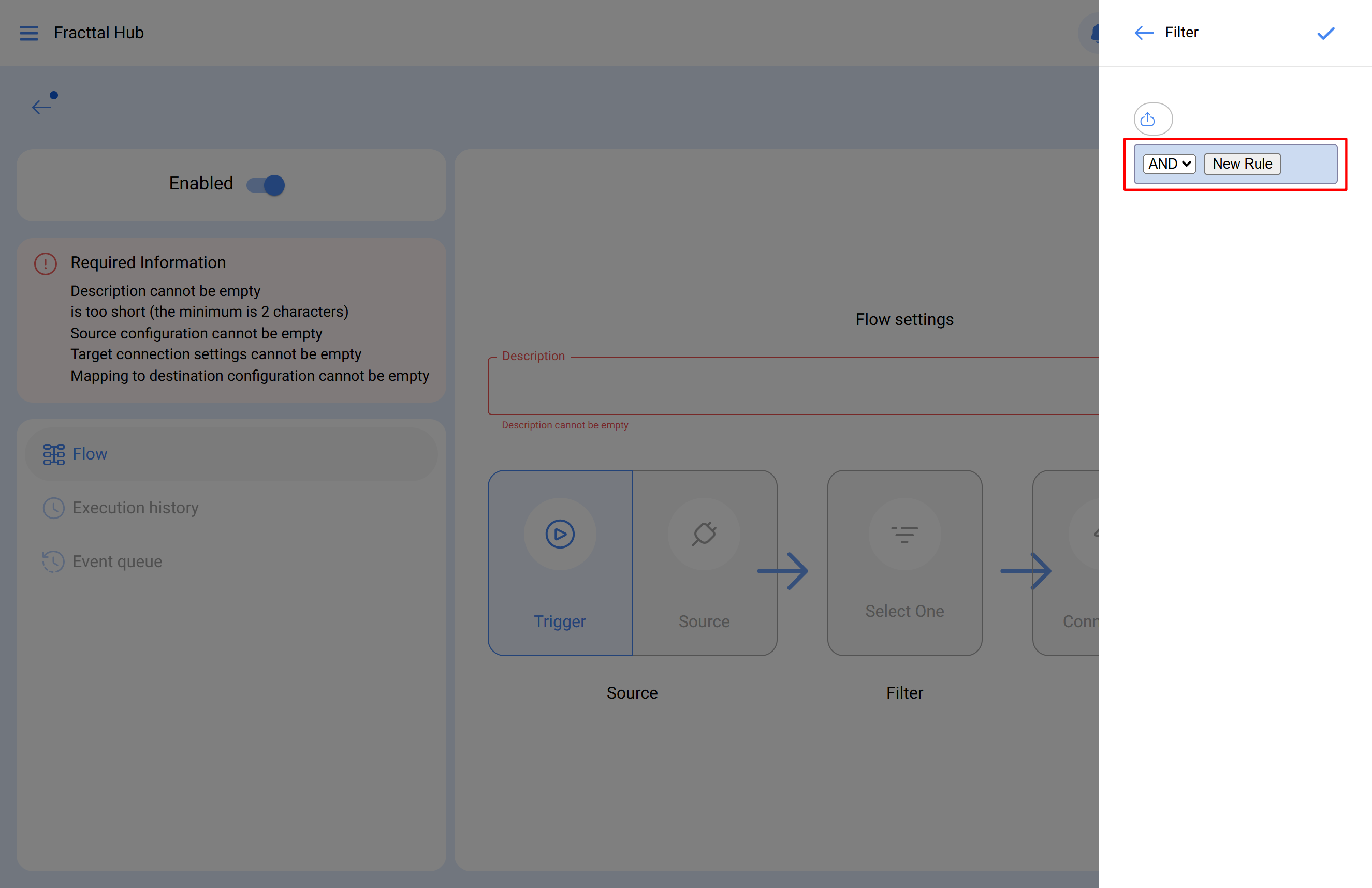Click the notification bell icon
Screen dimensions: 1372x888
1093,34
